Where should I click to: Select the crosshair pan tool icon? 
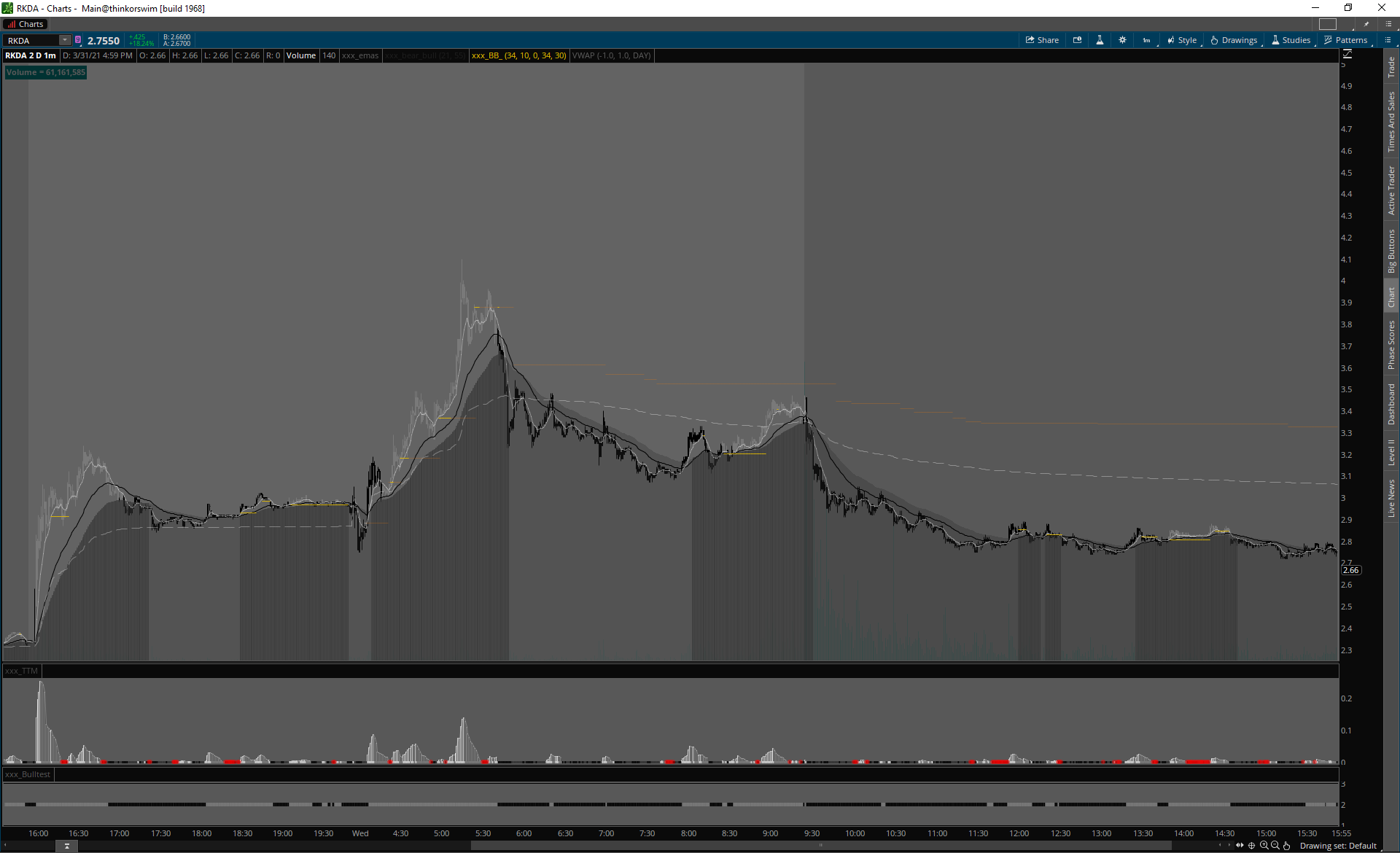[x=1252, y=846]
